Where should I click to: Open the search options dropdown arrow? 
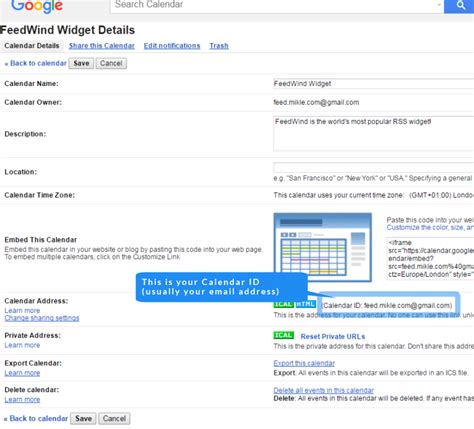(x=439, y=5)
